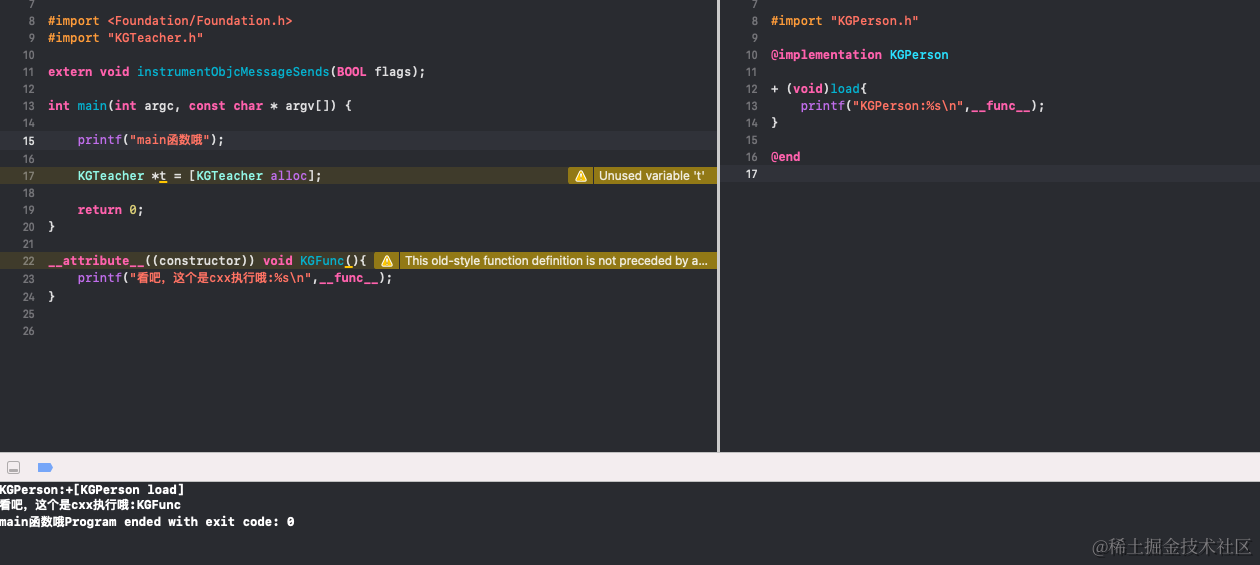This screenshot has width=1260, height=565.
Task: Click the underlined variable t on line 17
Action: pos(163,176)
